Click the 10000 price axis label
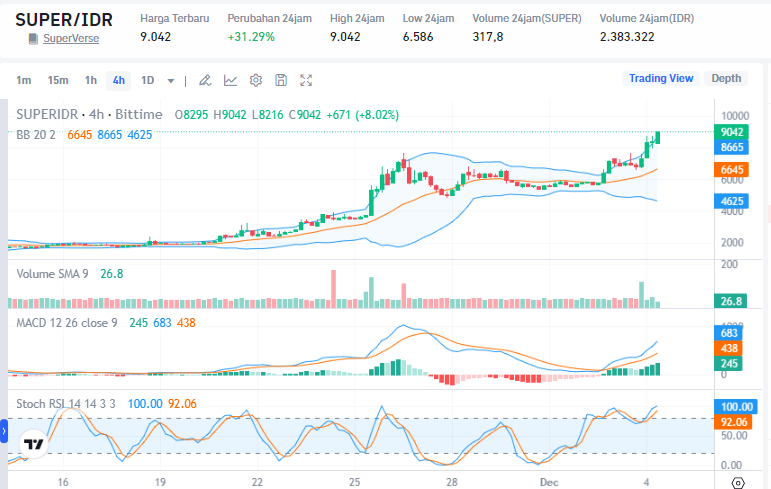This screenshot has width=771, height=489. [735, 116]
